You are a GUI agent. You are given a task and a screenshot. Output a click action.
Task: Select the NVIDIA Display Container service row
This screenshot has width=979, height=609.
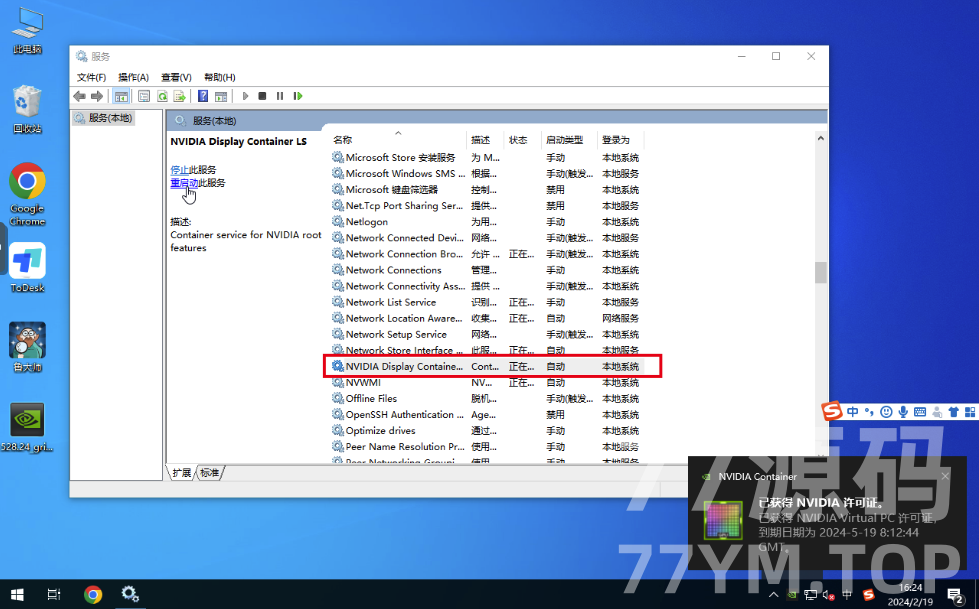pyautogui.click(x=486, y=367)
